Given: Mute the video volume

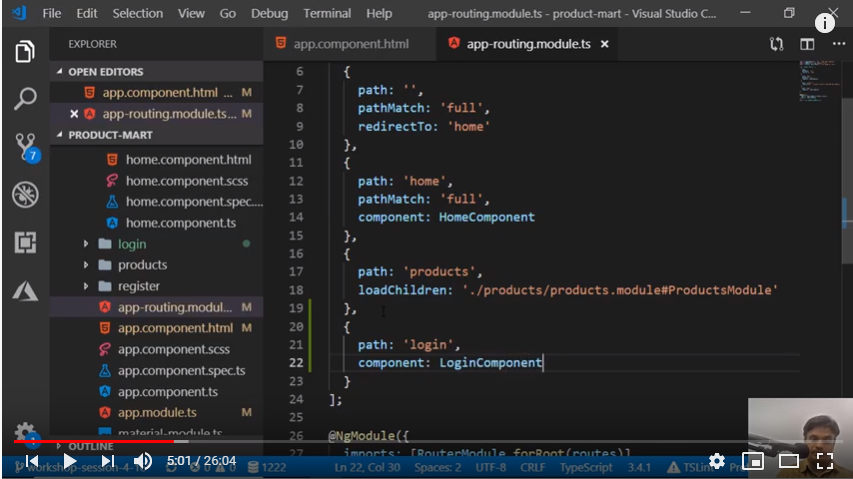Looking at the screenshot, I should click(143, 461).
